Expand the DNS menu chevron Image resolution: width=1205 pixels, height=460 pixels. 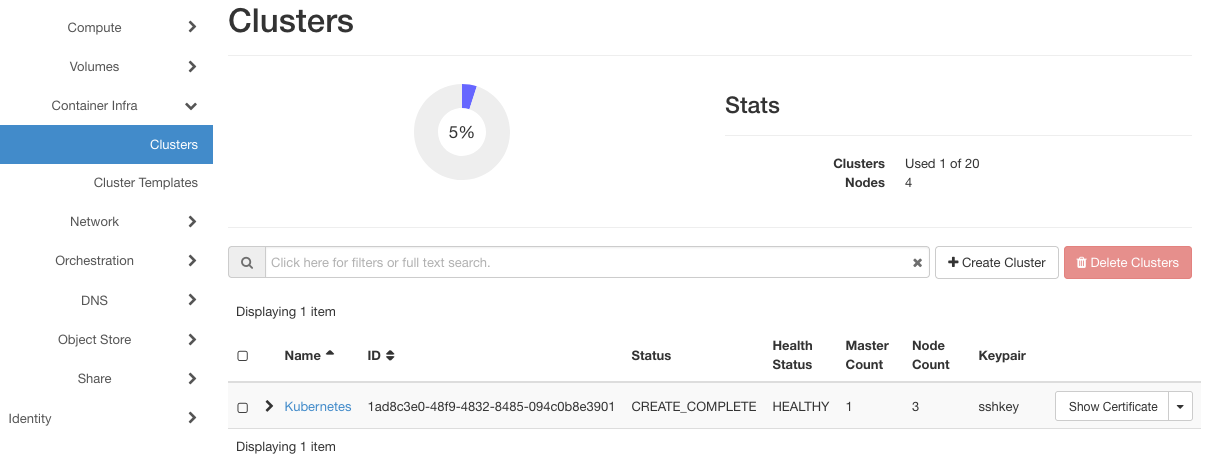[192, 300]
